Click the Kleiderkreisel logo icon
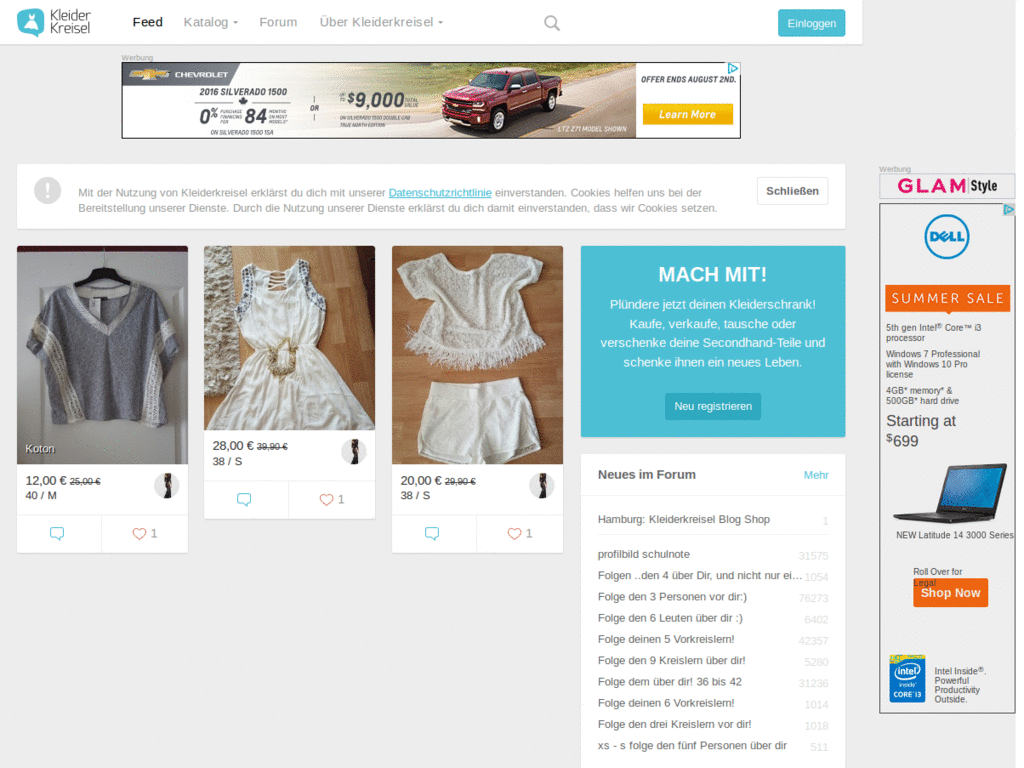 tap(31, 22)
